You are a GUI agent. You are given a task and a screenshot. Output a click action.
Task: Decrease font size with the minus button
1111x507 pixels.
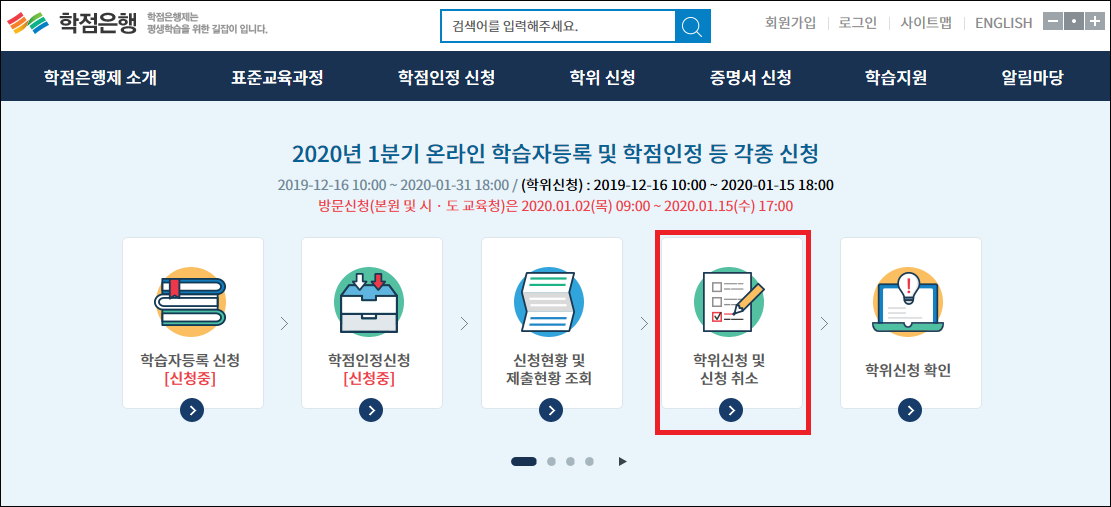[1052, 22]
